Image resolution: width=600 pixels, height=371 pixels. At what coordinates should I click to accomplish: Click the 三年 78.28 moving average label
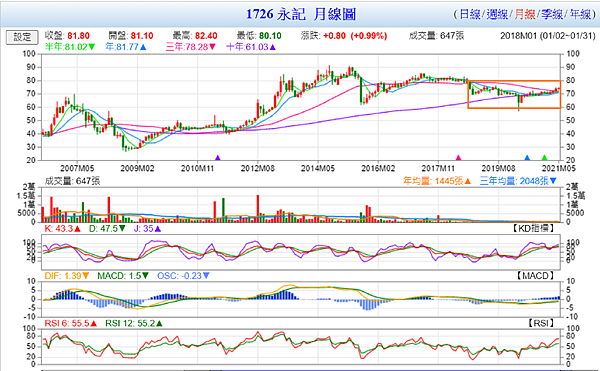(191, 47)
